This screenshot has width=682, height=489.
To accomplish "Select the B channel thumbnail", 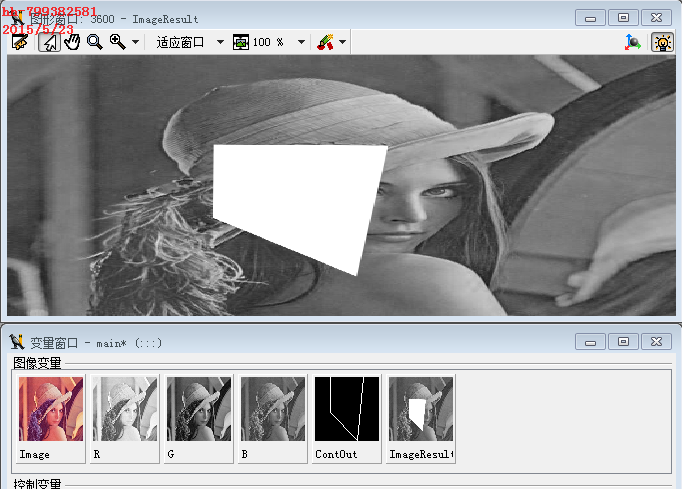I will [273, 418].
